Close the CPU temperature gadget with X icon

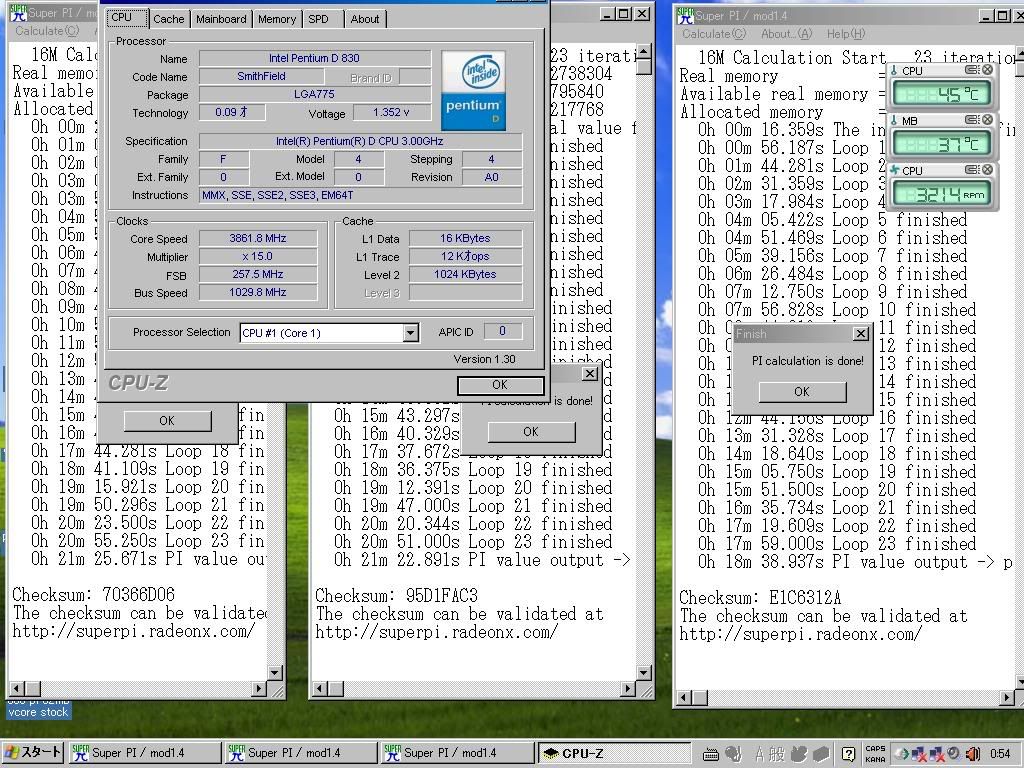coord(987,70)
